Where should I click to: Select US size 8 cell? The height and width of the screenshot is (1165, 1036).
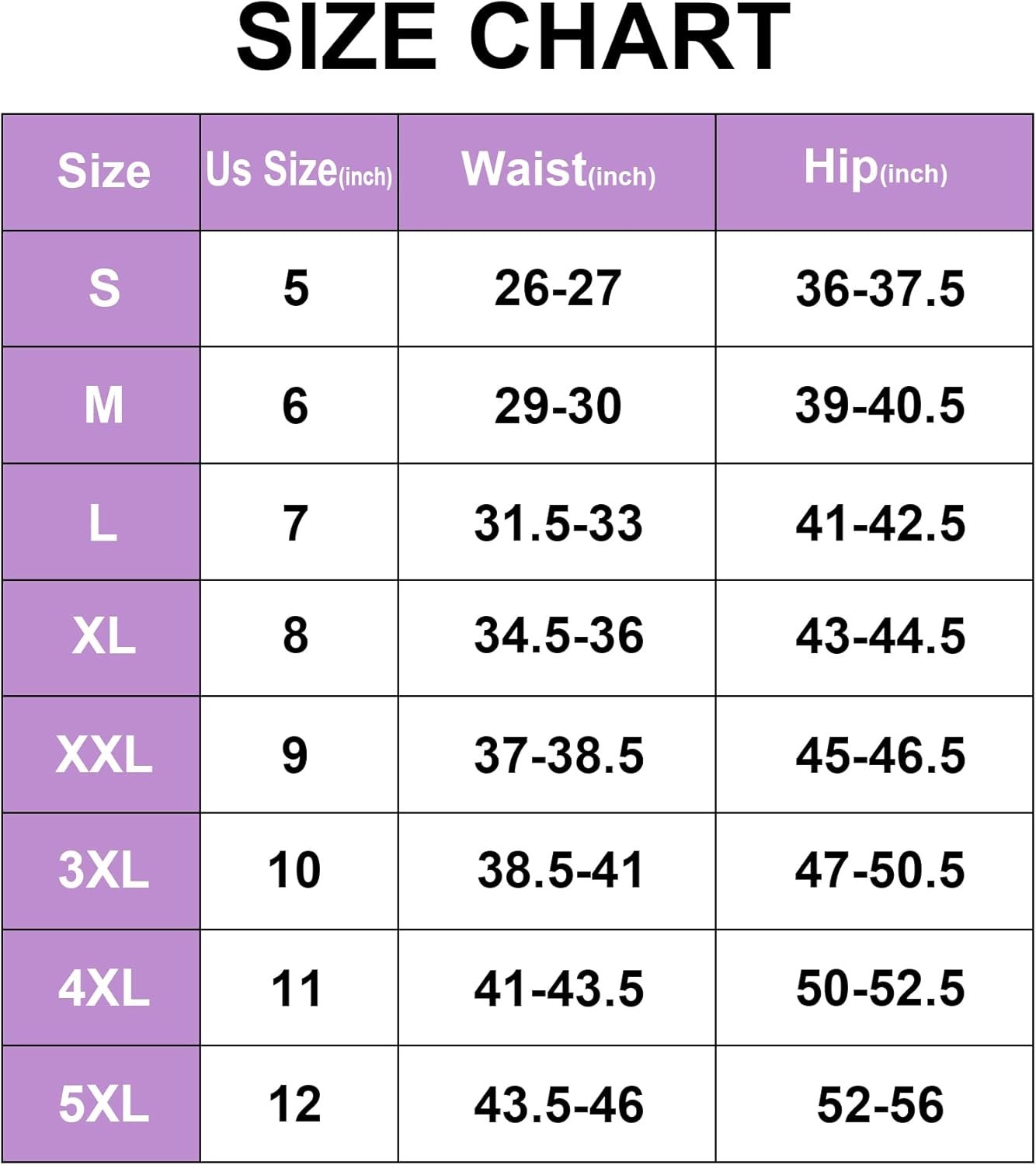tap(299, 638)
